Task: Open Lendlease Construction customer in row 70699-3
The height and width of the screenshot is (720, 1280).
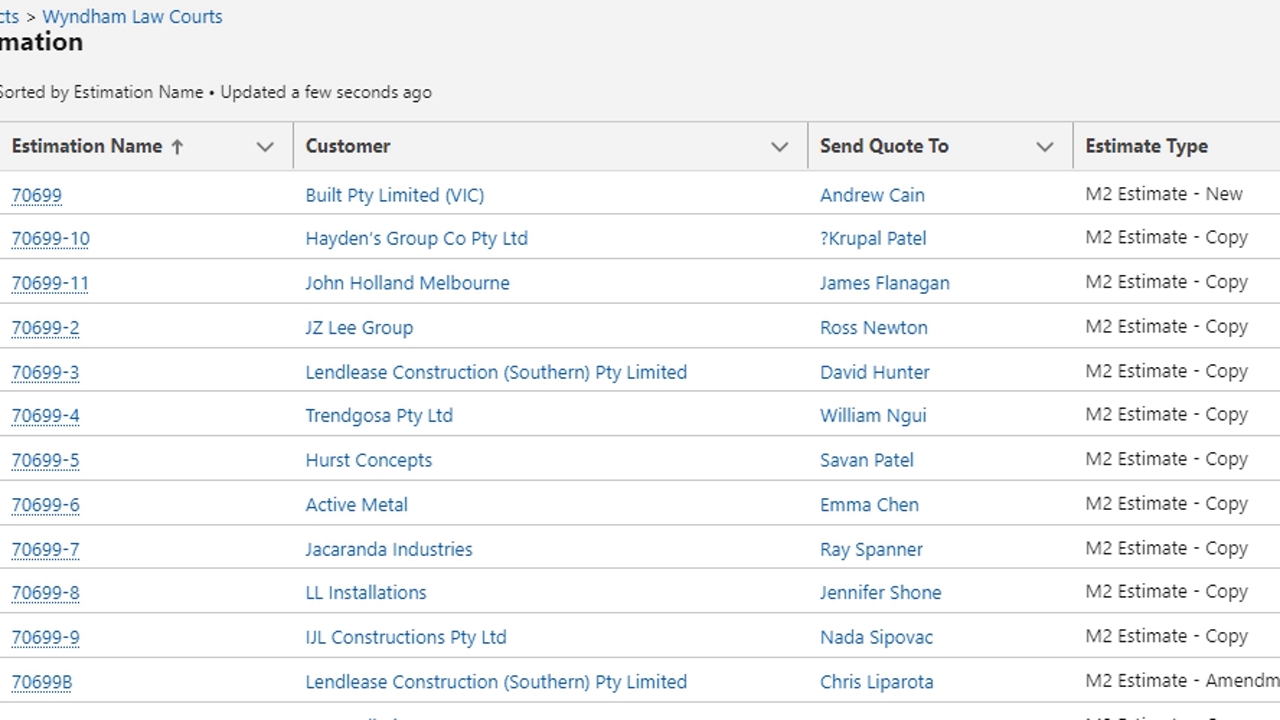Action: pos(496,373)
